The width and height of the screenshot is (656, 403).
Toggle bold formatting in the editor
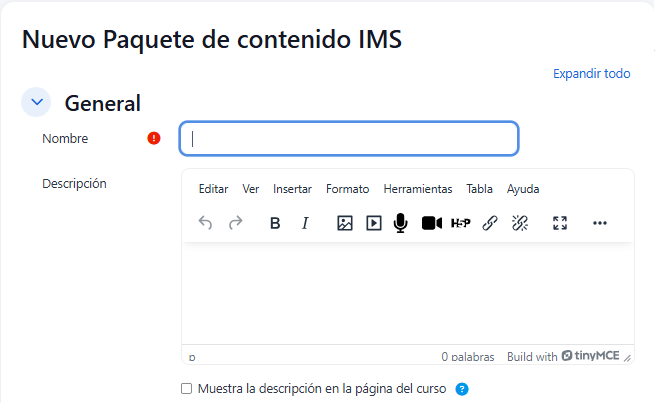[275, 223]
